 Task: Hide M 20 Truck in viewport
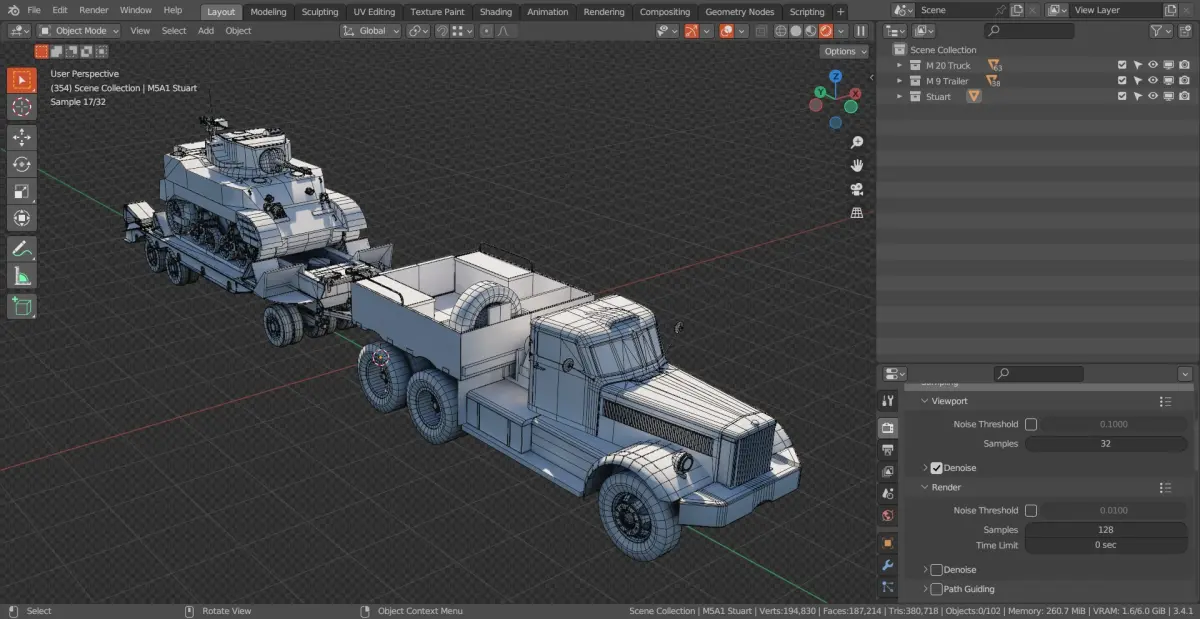tap(1153, 65)
